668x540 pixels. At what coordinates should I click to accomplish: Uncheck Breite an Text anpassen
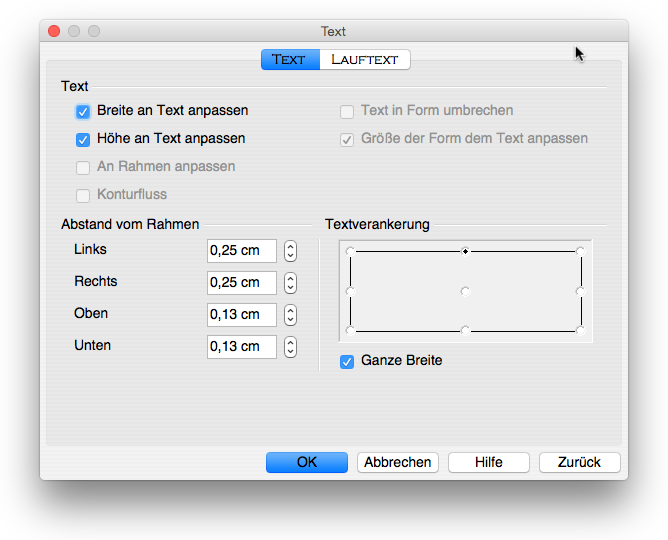pyautogui.click(x=83, y=112)
